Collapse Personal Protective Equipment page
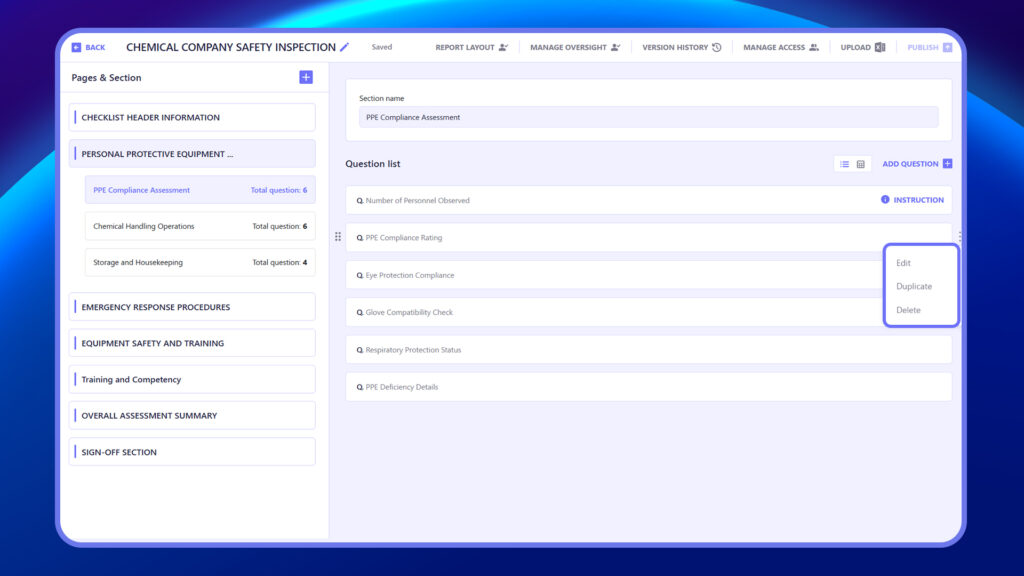The image size is (1024, 576). click(192, 154)
